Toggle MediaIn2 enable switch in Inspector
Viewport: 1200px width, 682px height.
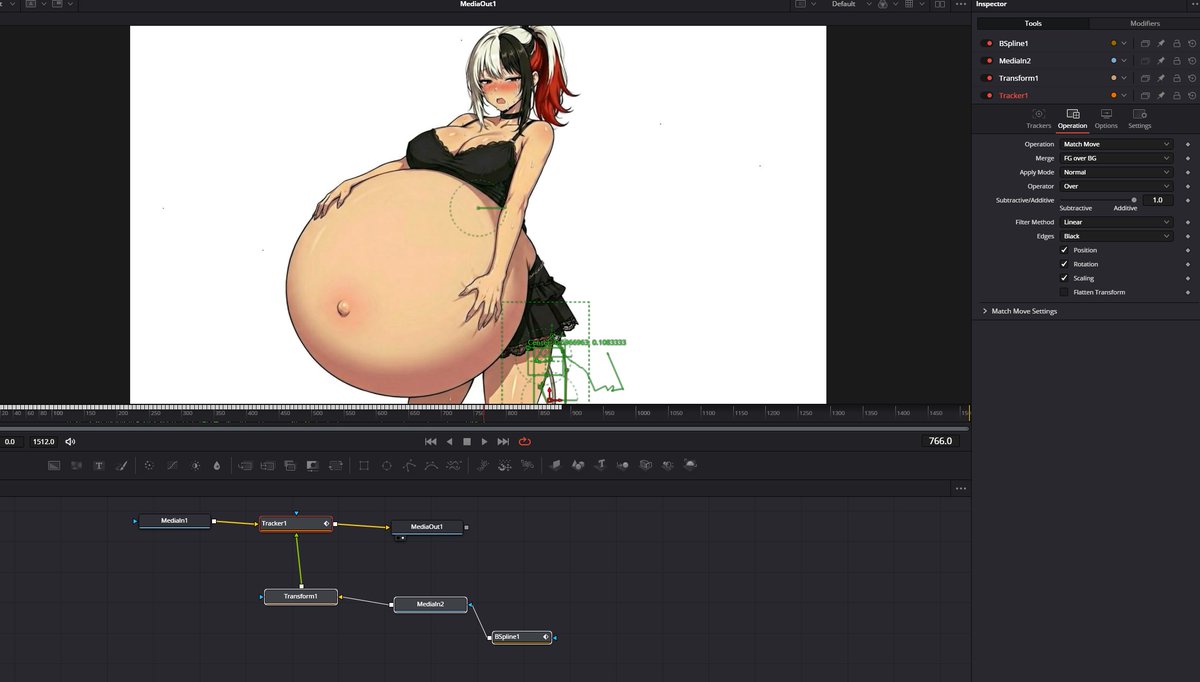[989, 61]
